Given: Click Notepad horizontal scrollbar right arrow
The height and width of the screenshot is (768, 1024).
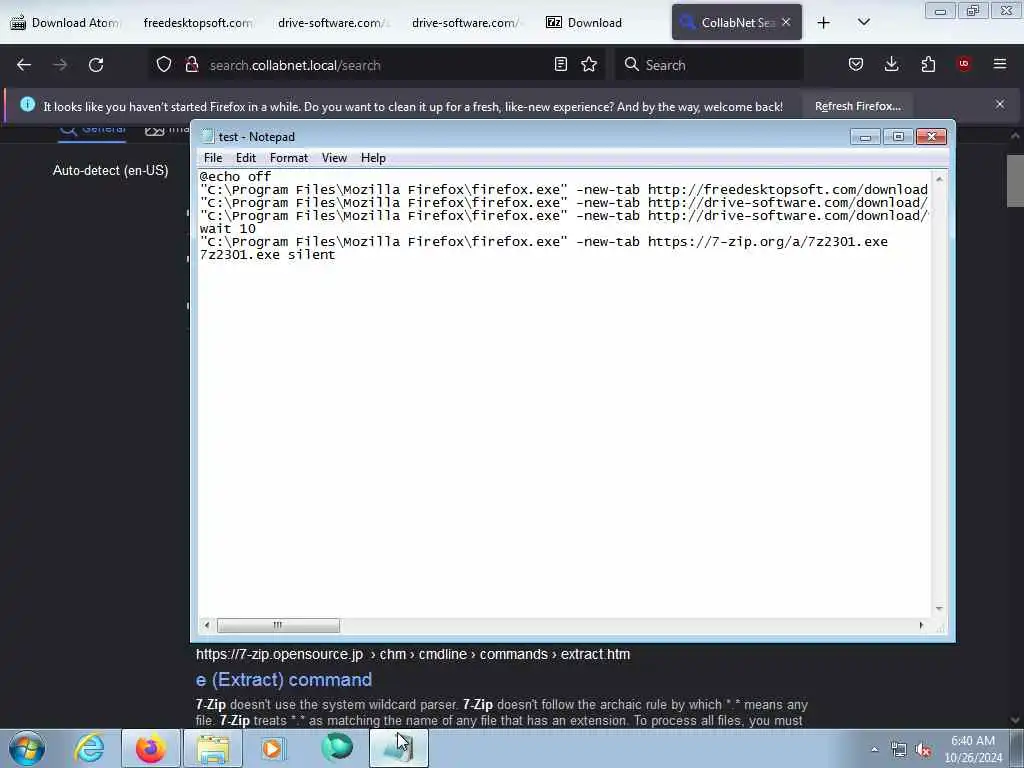Looking at the screenshot, I should [921, 626].
